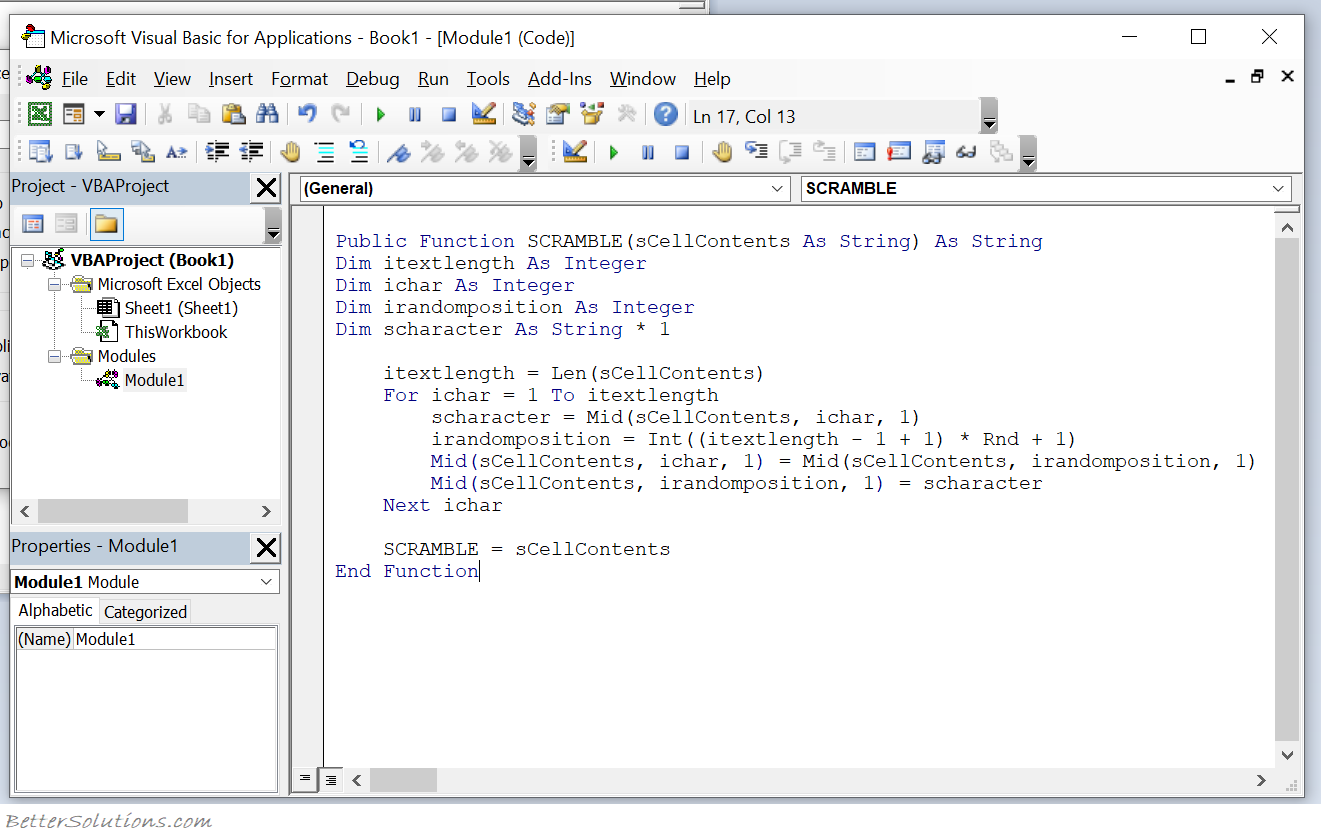Open the Format menu
The image size is (1321, 839).
pos(299,79)
